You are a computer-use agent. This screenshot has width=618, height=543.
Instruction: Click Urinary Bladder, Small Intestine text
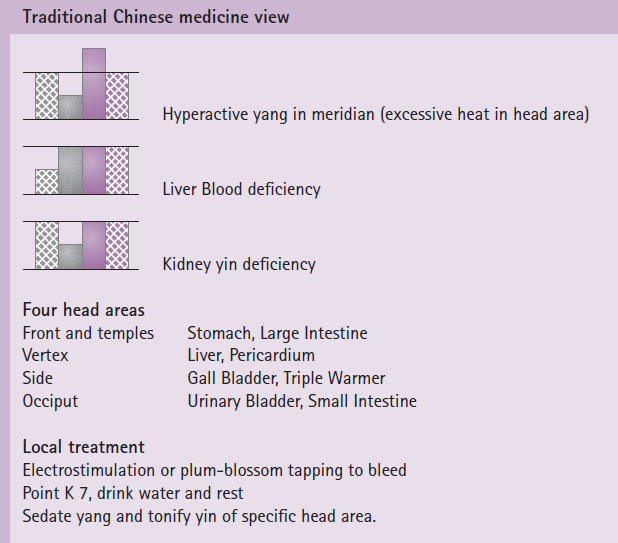(x=302, y=401)
